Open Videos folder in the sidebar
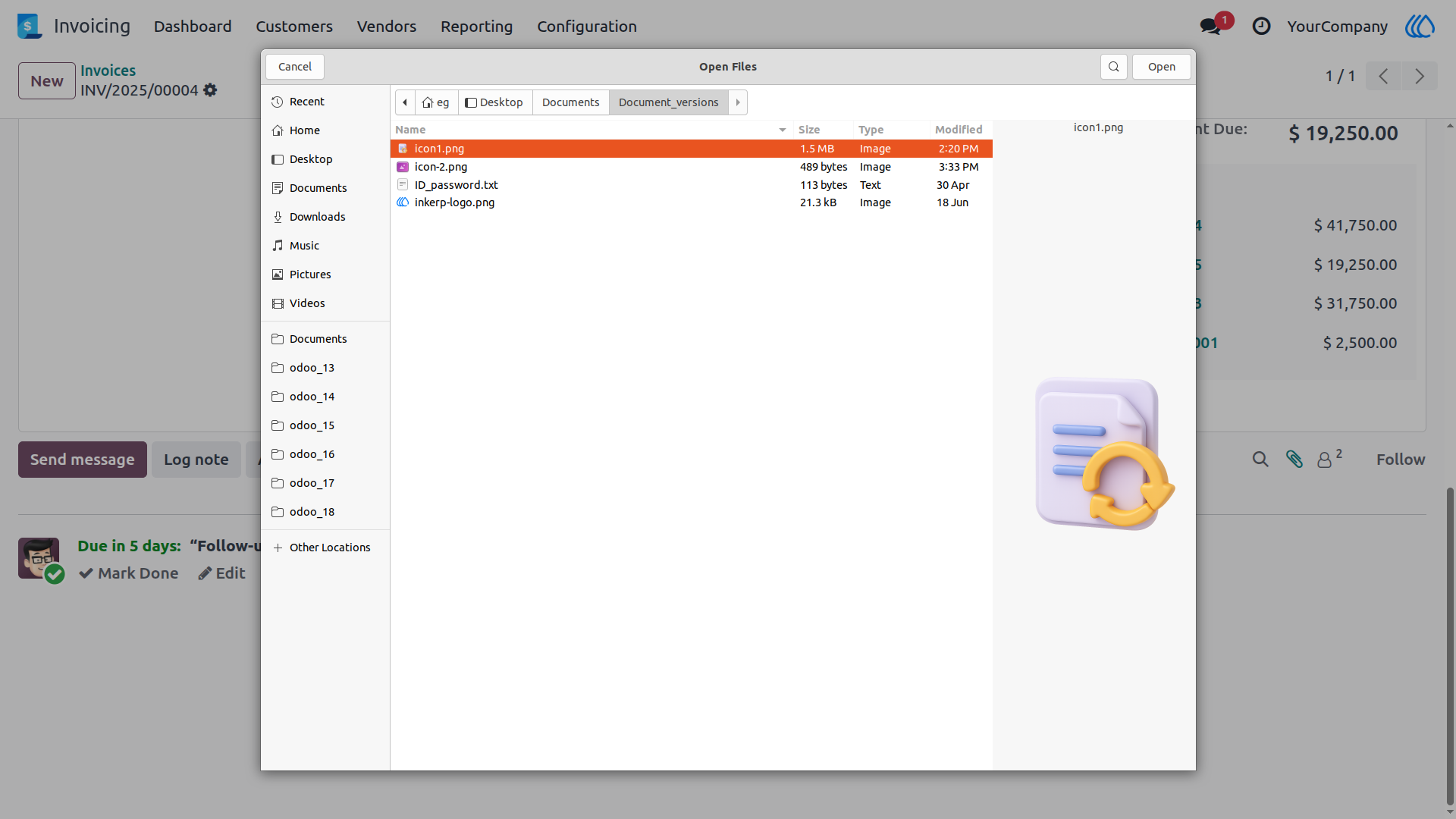Image resolution: width=1456 pixels, height=819 pixels. click(x=325, y=303)
